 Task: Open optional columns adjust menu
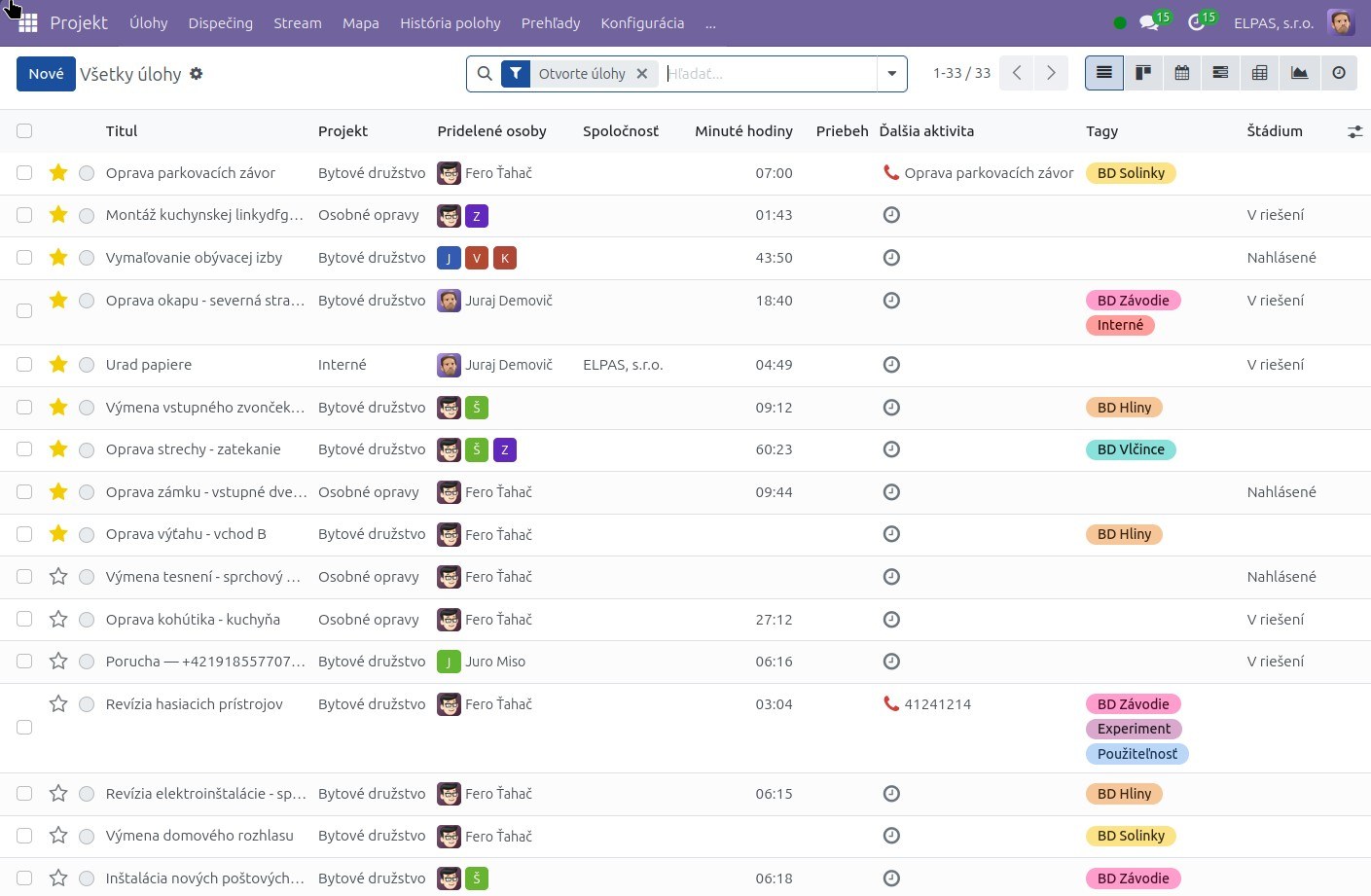coord(1354,131)
